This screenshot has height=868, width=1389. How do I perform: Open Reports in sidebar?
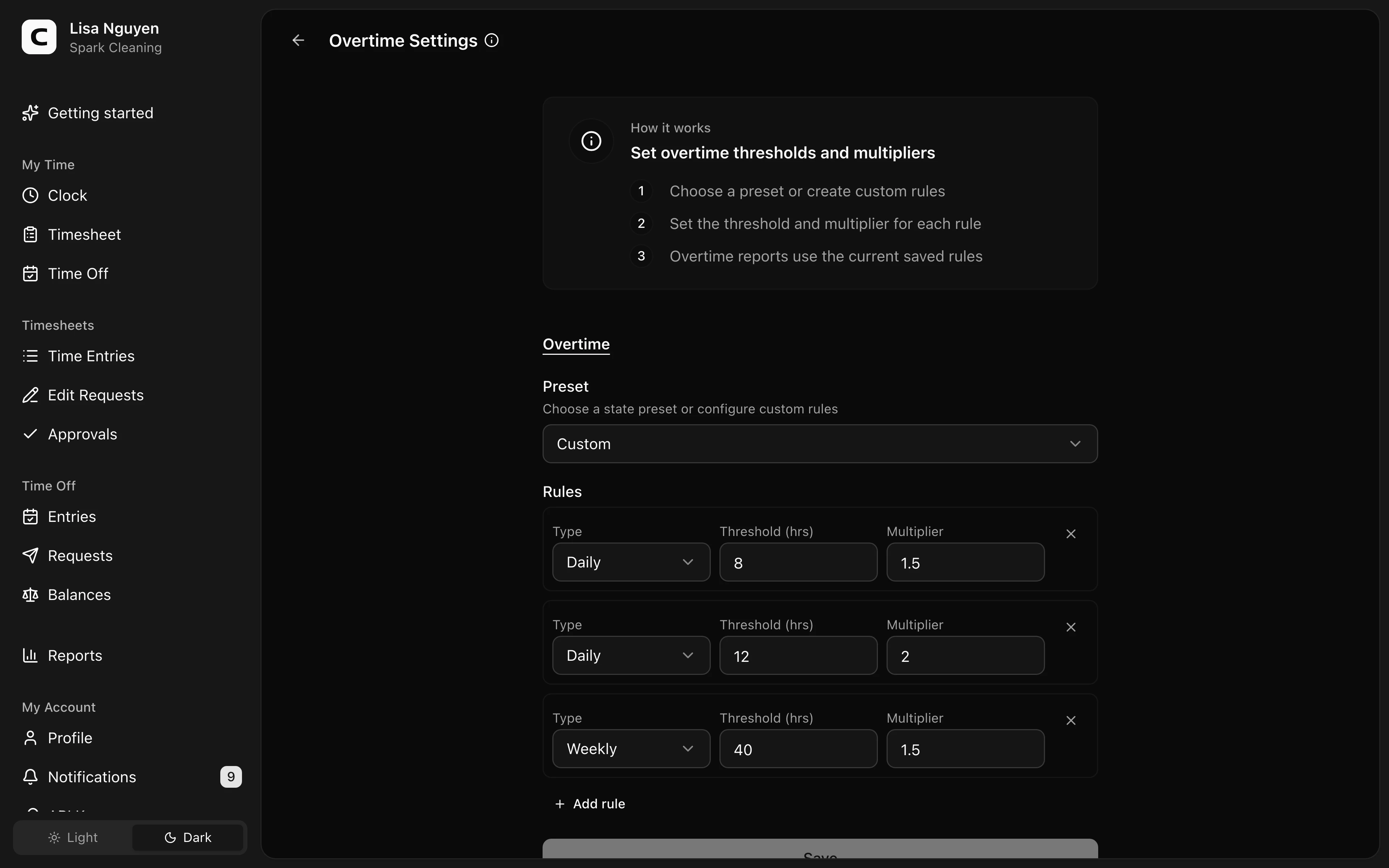[x=75, y=656]
